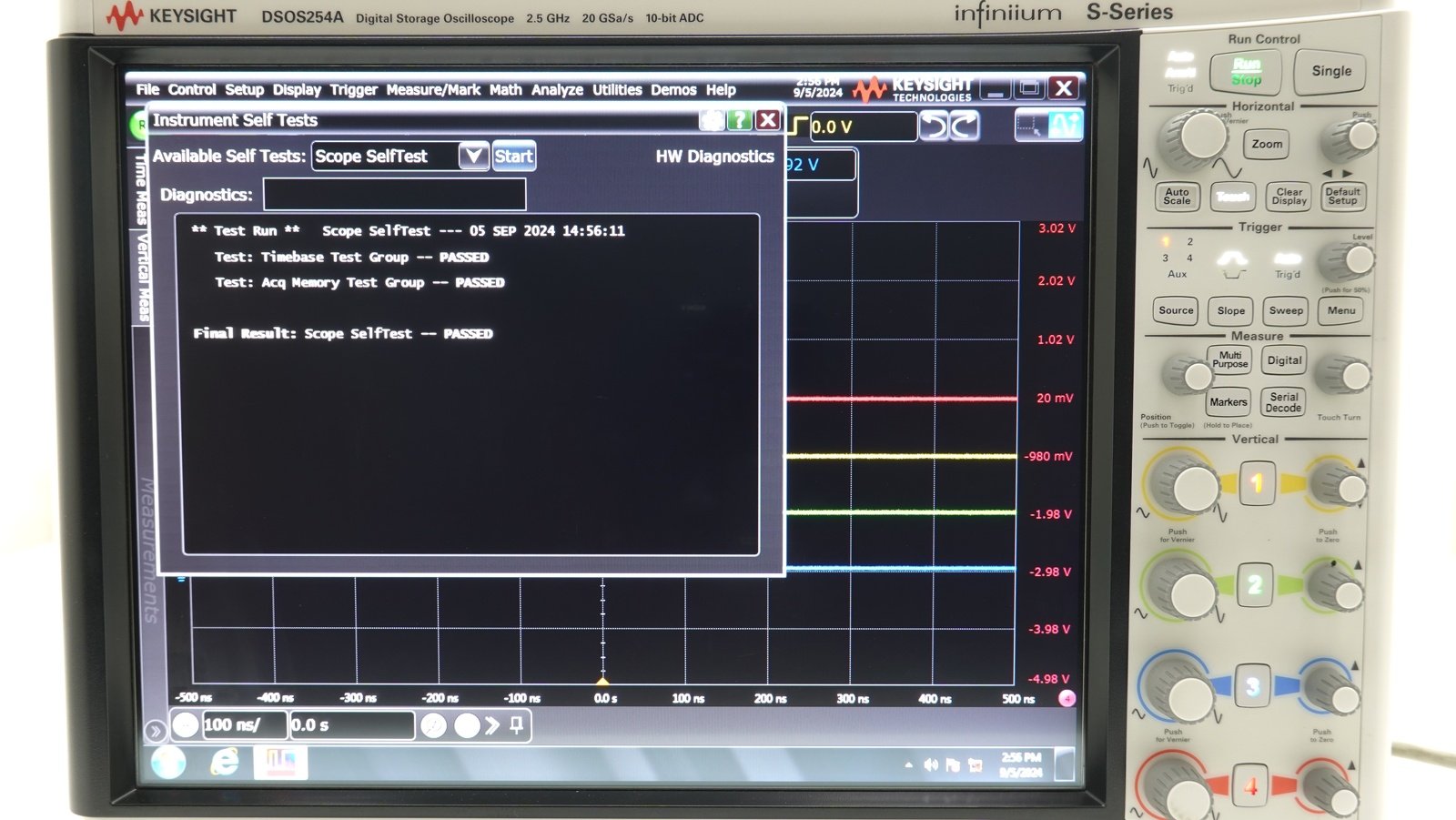Toggle channel 1 yellow button
Viewport: 1456px width, 820px height.
coord(1257,482)
